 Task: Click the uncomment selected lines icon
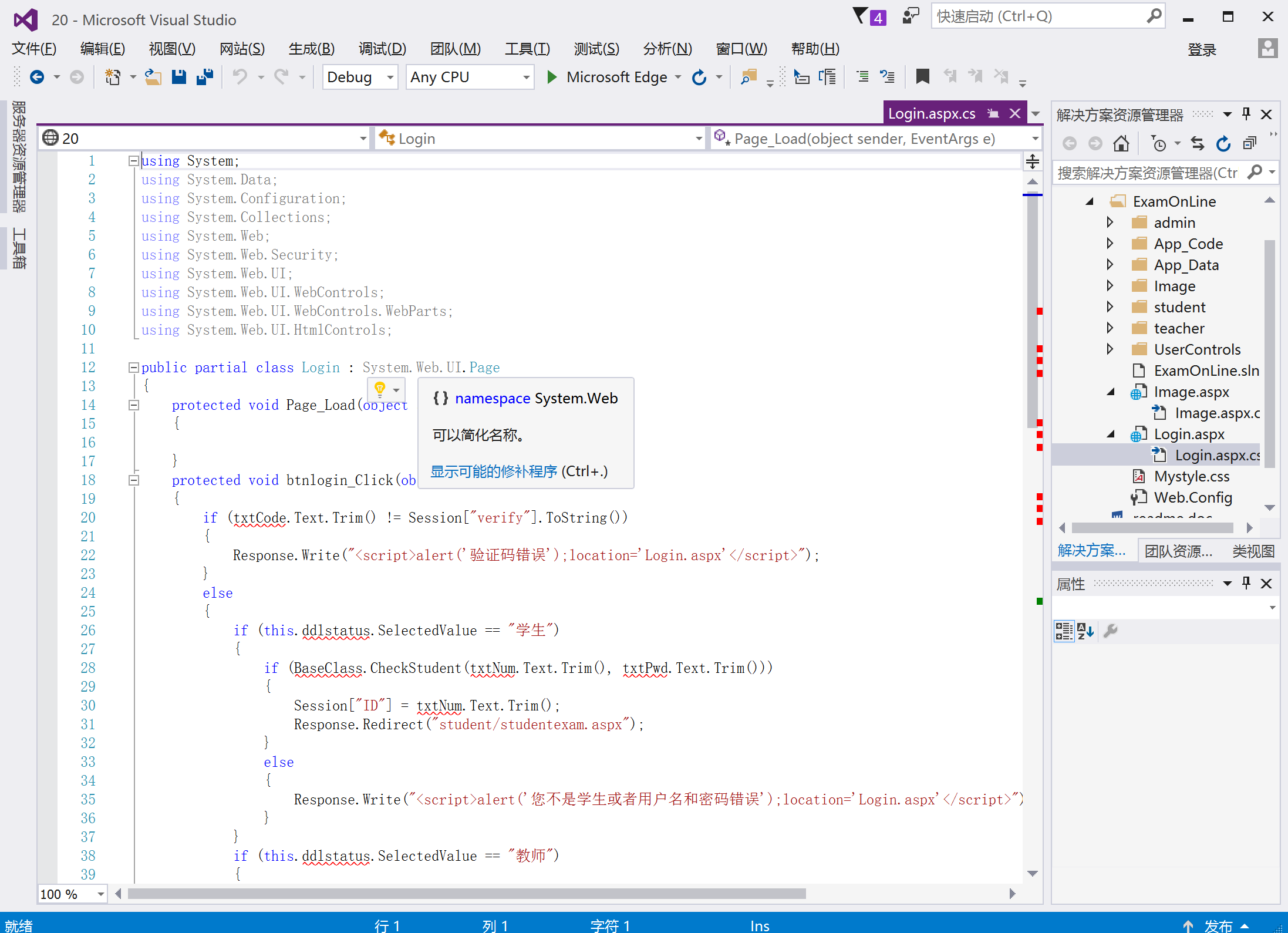pyautogui.click(x=887, y=77)
